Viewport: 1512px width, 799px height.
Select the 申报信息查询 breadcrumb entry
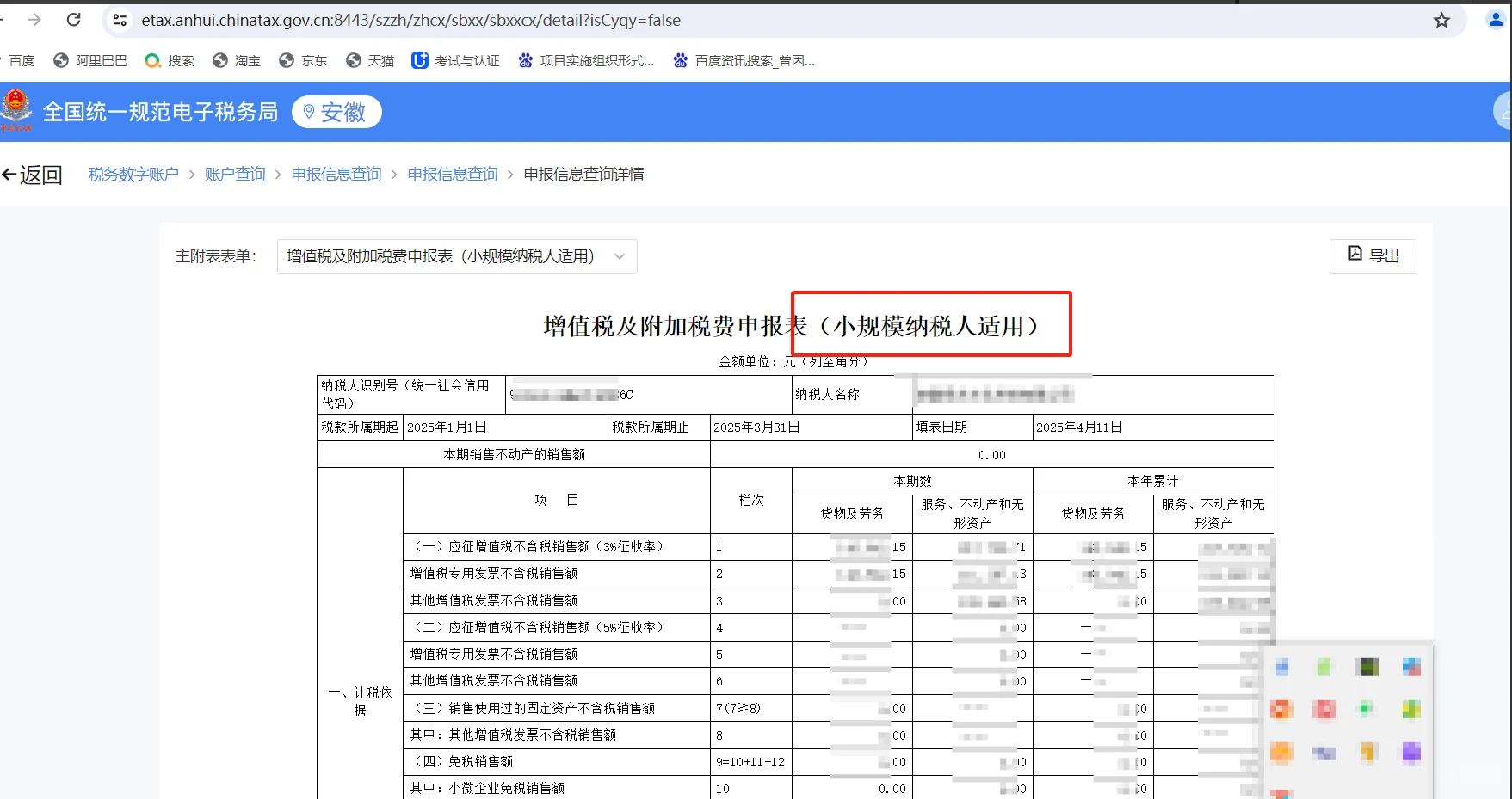[x=336, y=174]
